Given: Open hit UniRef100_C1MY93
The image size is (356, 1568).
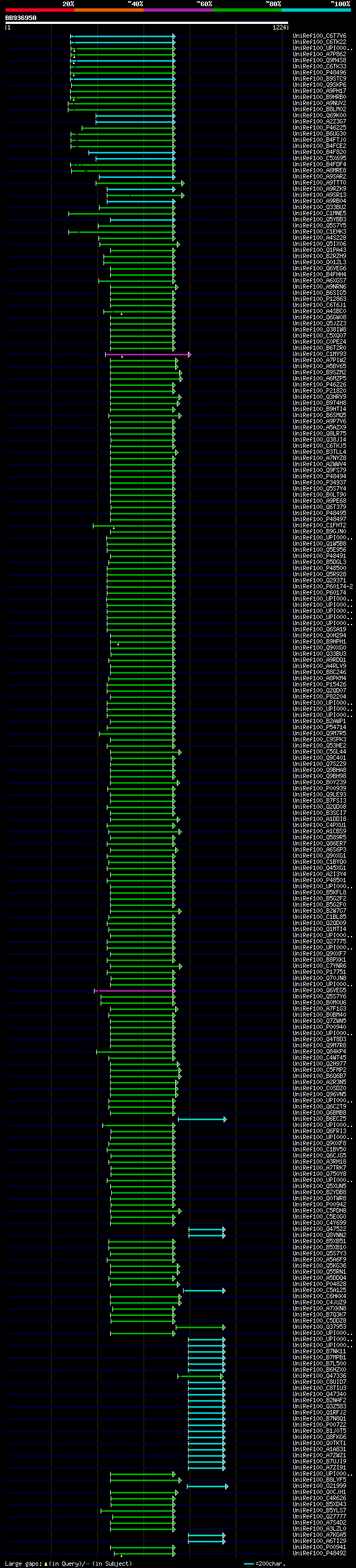Looking at the screenshot, I should (319, 354).
